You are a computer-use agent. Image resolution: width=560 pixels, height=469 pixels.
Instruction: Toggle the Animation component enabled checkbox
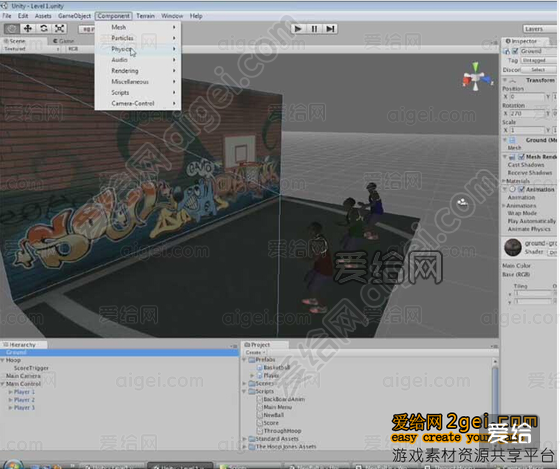[x=521, y=189]
